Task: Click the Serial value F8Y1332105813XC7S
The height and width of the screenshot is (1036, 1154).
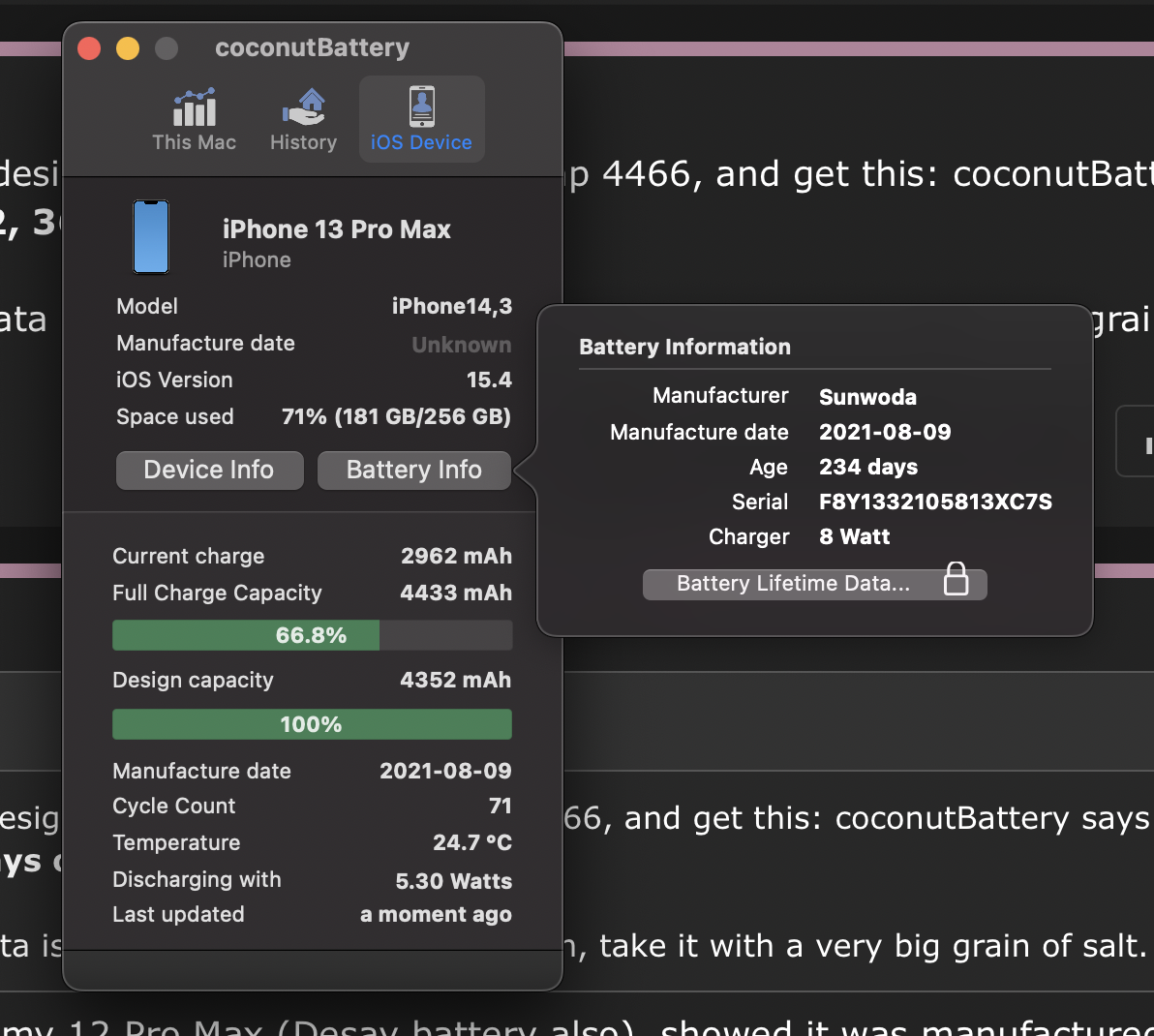Action: point(935,502)
